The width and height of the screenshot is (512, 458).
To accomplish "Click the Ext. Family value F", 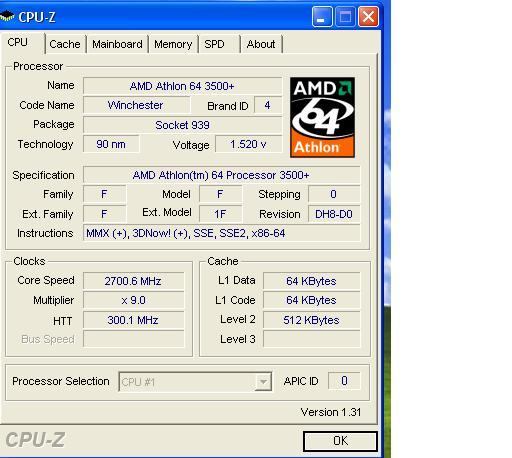I will click(104, 214).
